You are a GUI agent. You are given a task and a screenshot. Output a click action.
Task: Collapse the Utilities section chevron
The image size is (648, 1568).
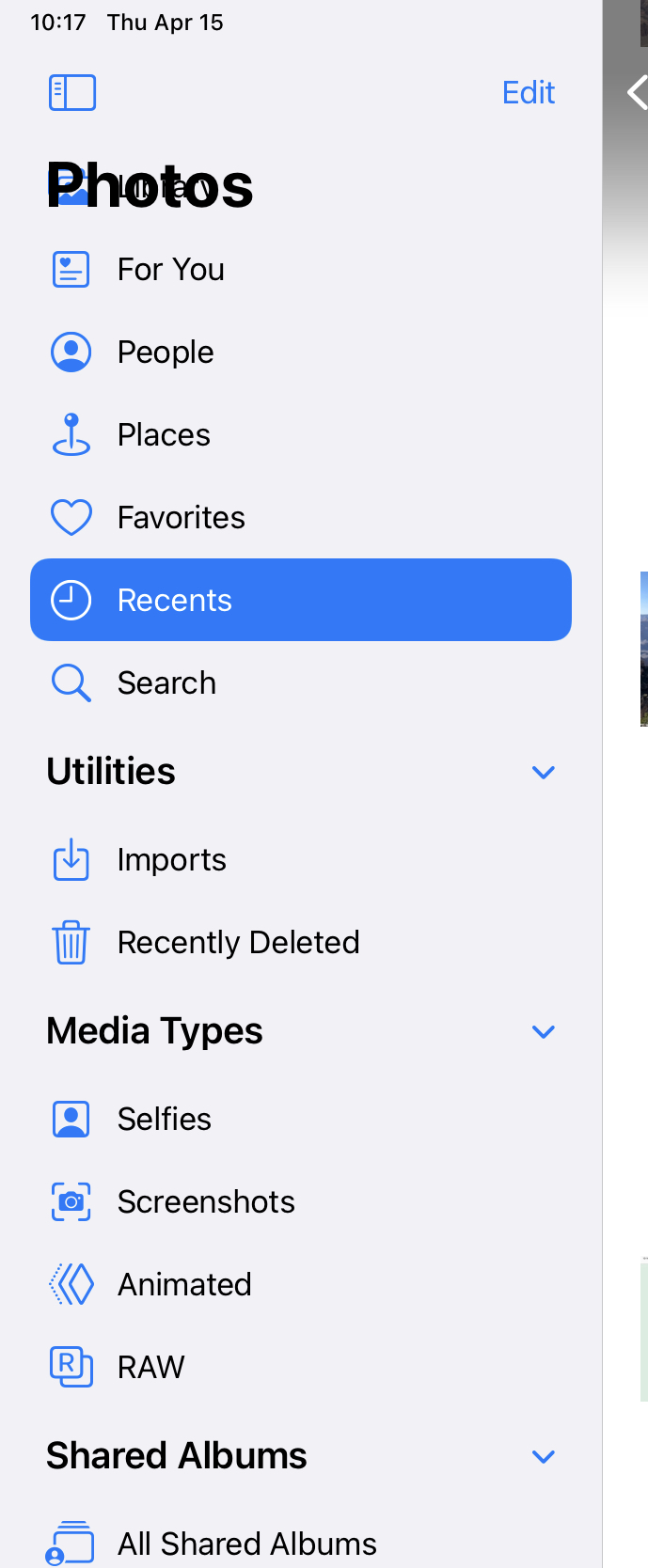[x=544, y=773]
